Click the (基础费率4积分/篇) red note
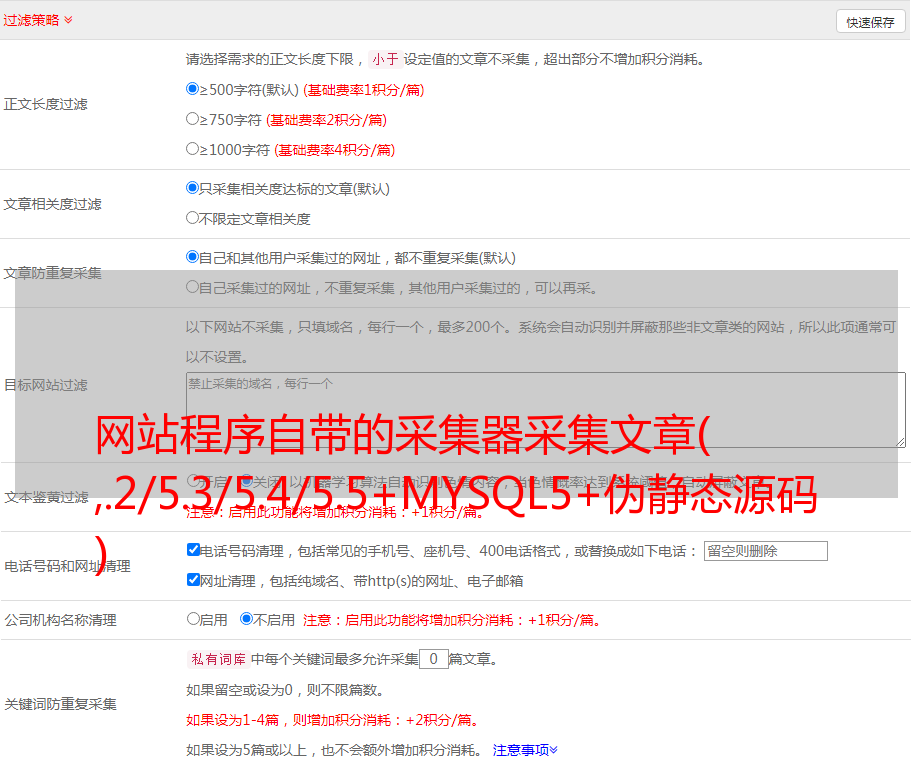 [335, 150]
